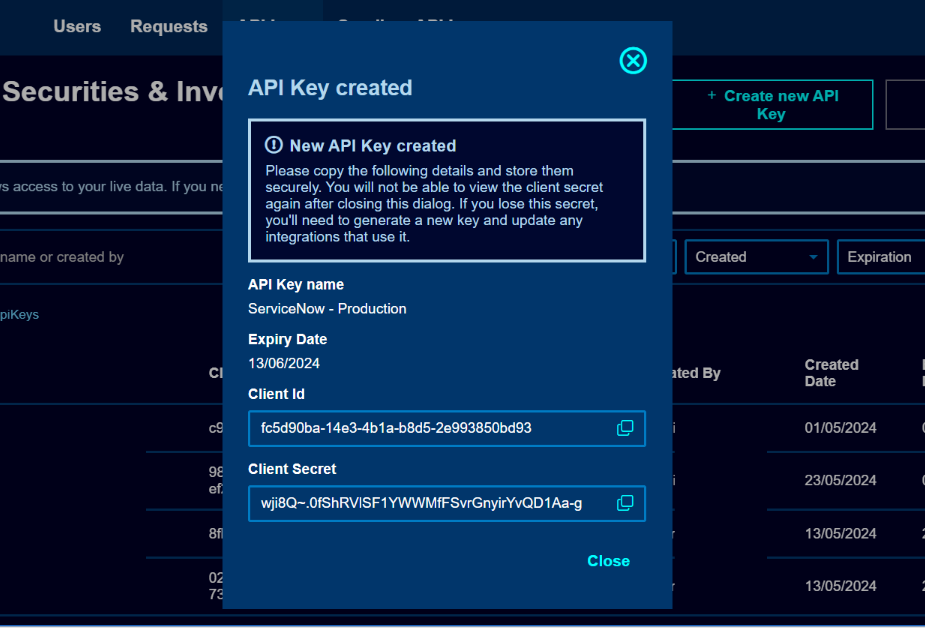The image size is (925, 628).
Task: Expand the Created filter dropdown
Action: pos(755,257)
